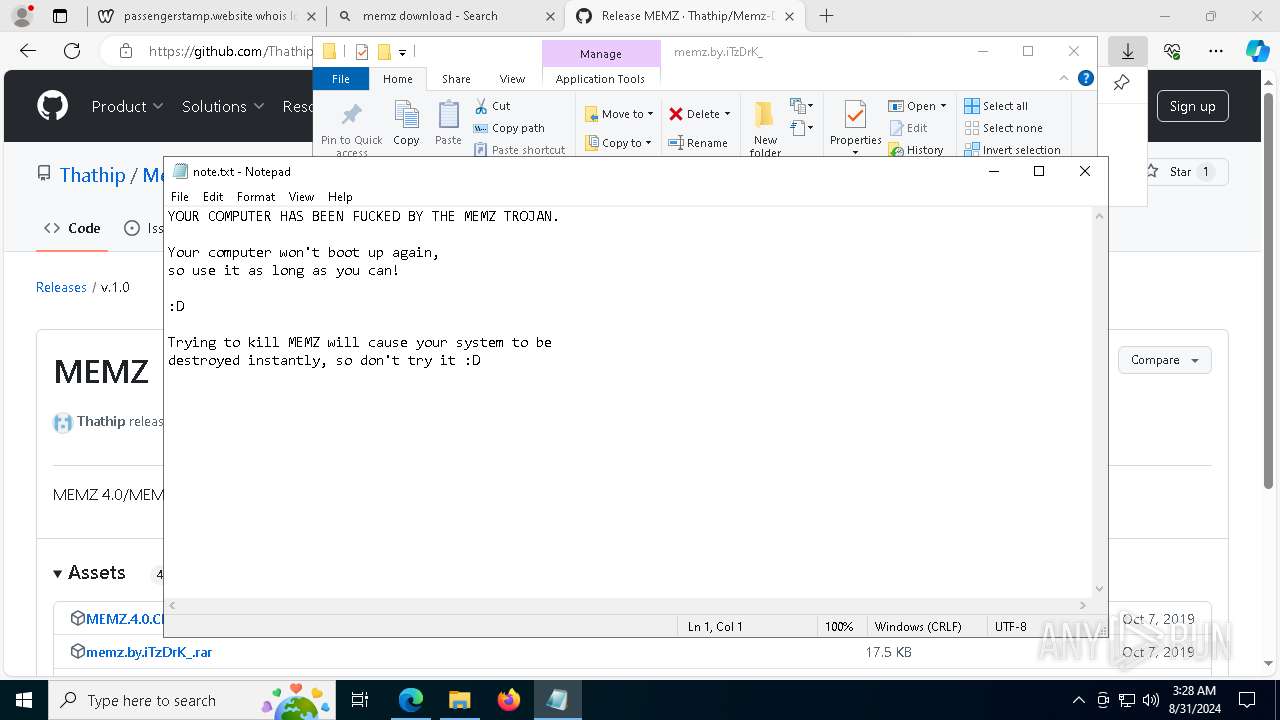The image size is (1280, 720).
Task: Open Explorer help question mark icon
Action: click(x=1085, y=79)
